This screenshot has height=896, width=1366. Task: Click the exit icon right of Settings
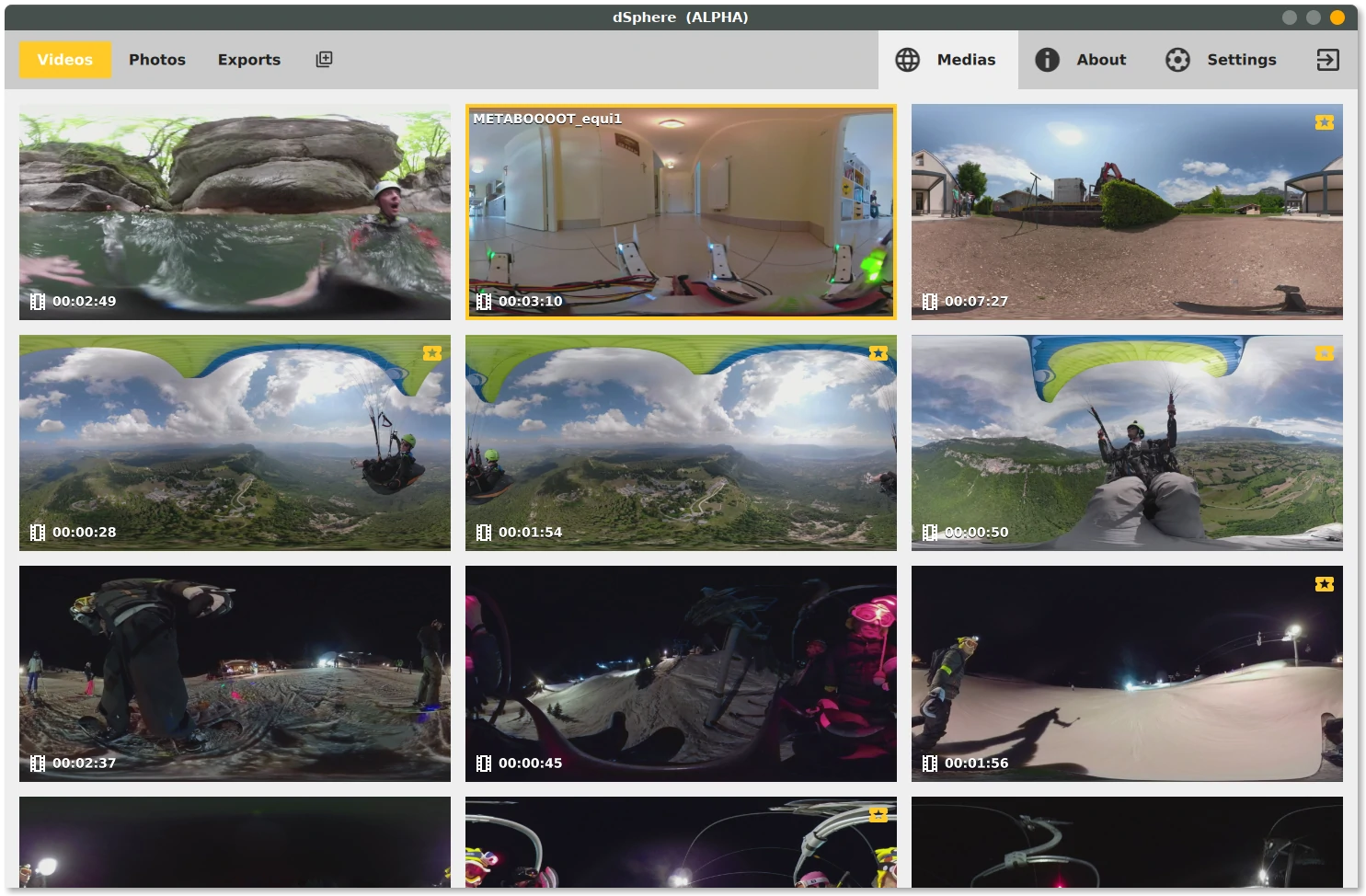(1327, 60)
